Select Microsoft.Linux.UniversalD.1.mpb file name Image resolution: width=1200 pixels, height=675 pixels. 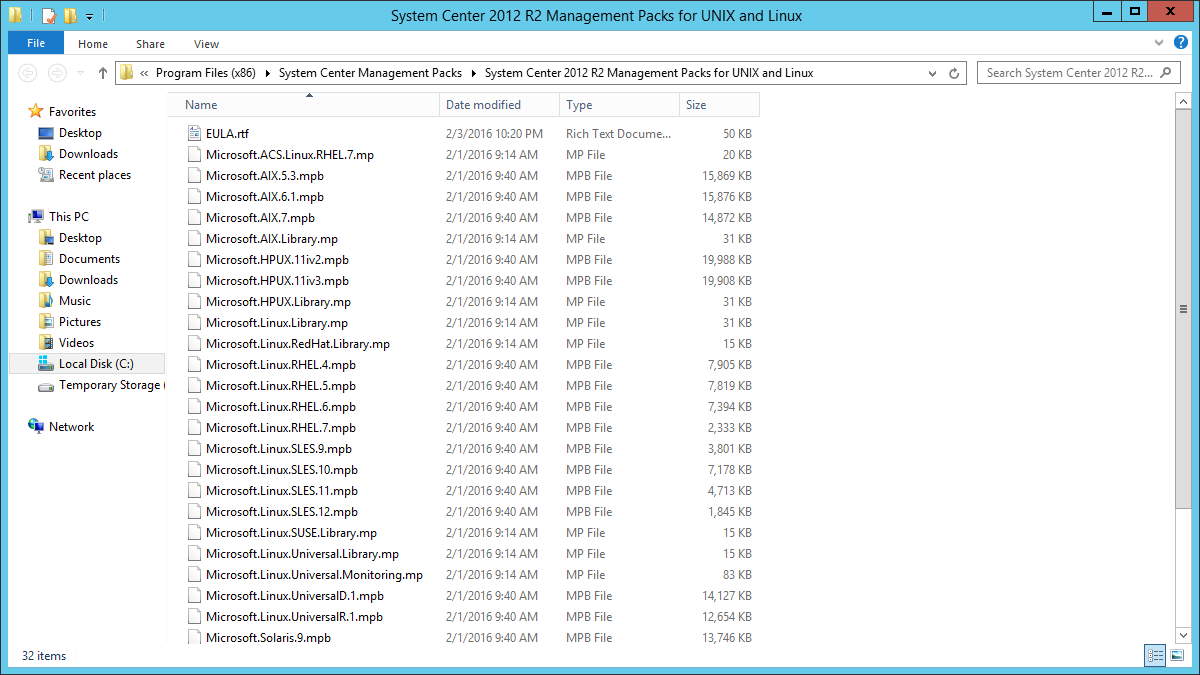pyautogui.click(x=295, y=596)
